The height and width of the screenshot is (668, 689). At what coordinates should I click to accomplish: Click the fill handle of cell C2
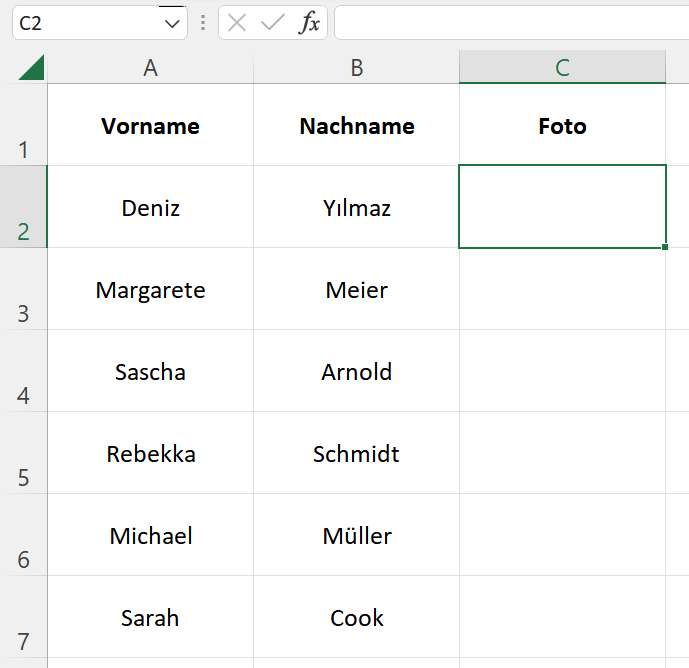coord(665,247)
